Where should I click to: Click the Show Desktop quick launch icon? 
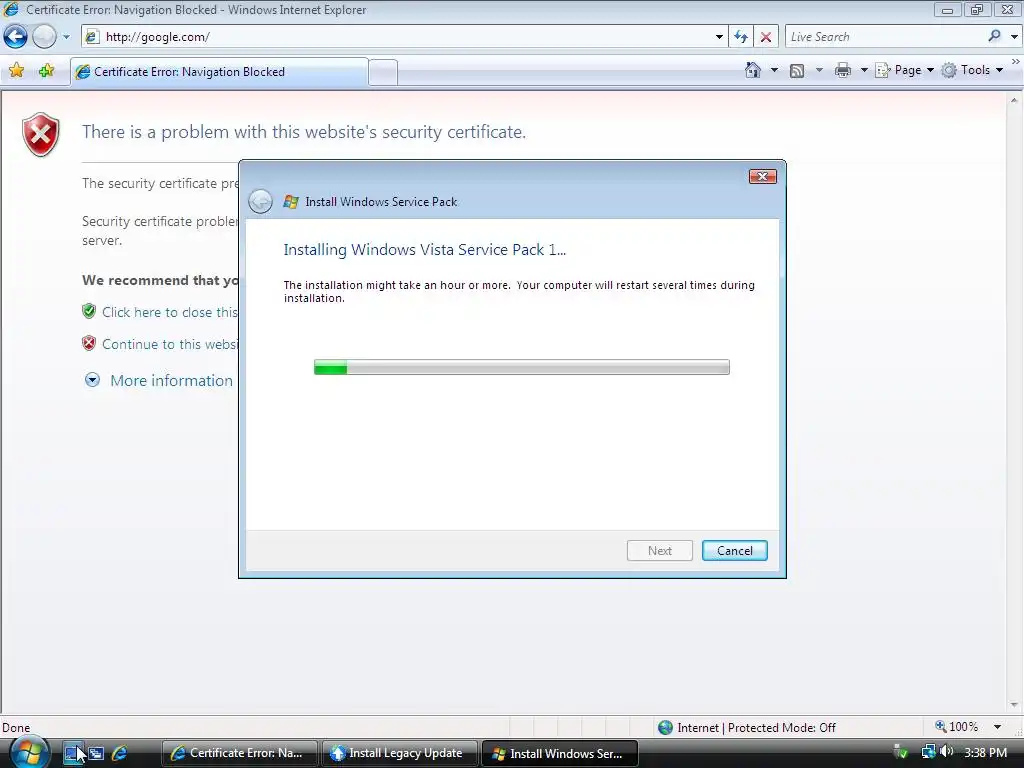(x=72, y=754)
